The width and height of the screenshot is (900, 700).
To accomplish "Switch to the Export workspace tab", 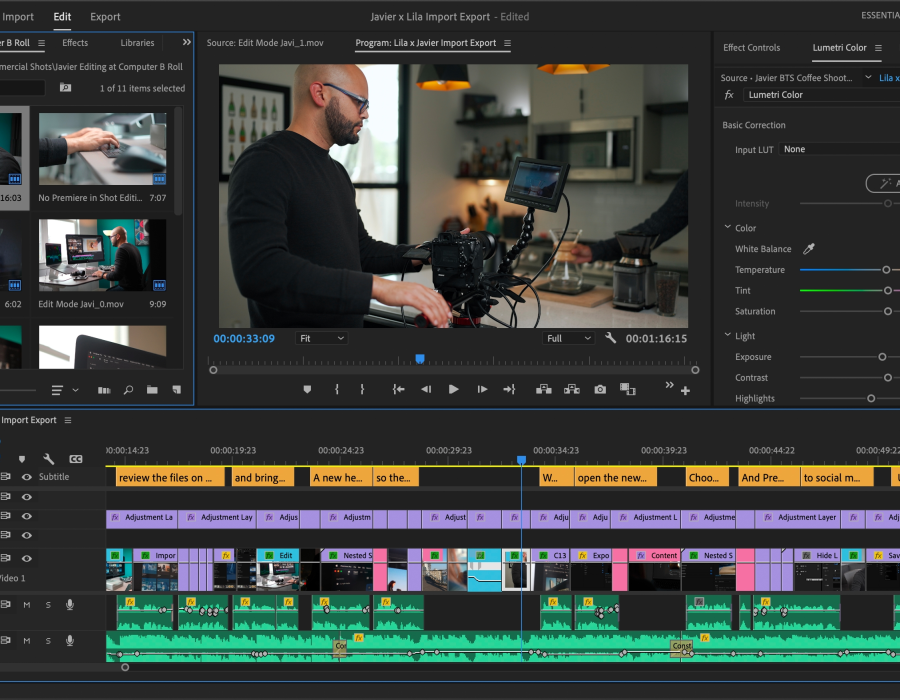I will (x=105, y=17).
